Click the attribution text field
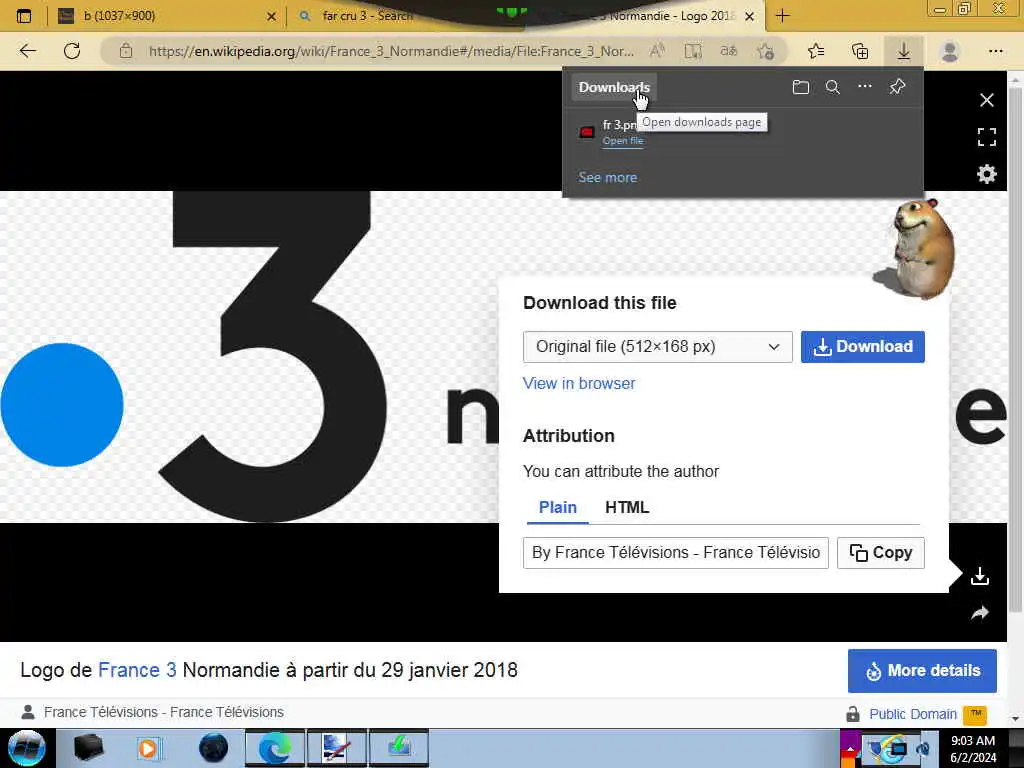The height and width of the screenshot is (768, 1024). click(x=676, y=553)
